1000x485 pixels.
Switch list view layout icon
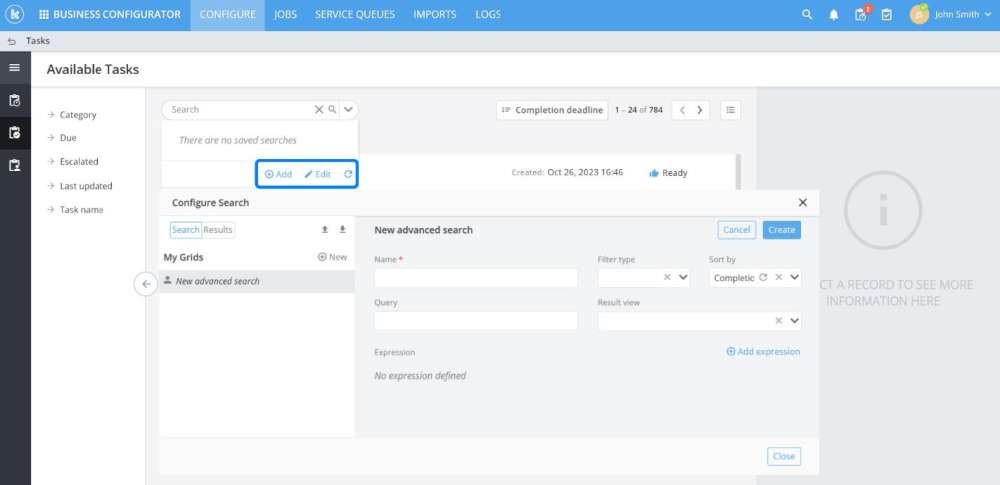pos(730,110)
